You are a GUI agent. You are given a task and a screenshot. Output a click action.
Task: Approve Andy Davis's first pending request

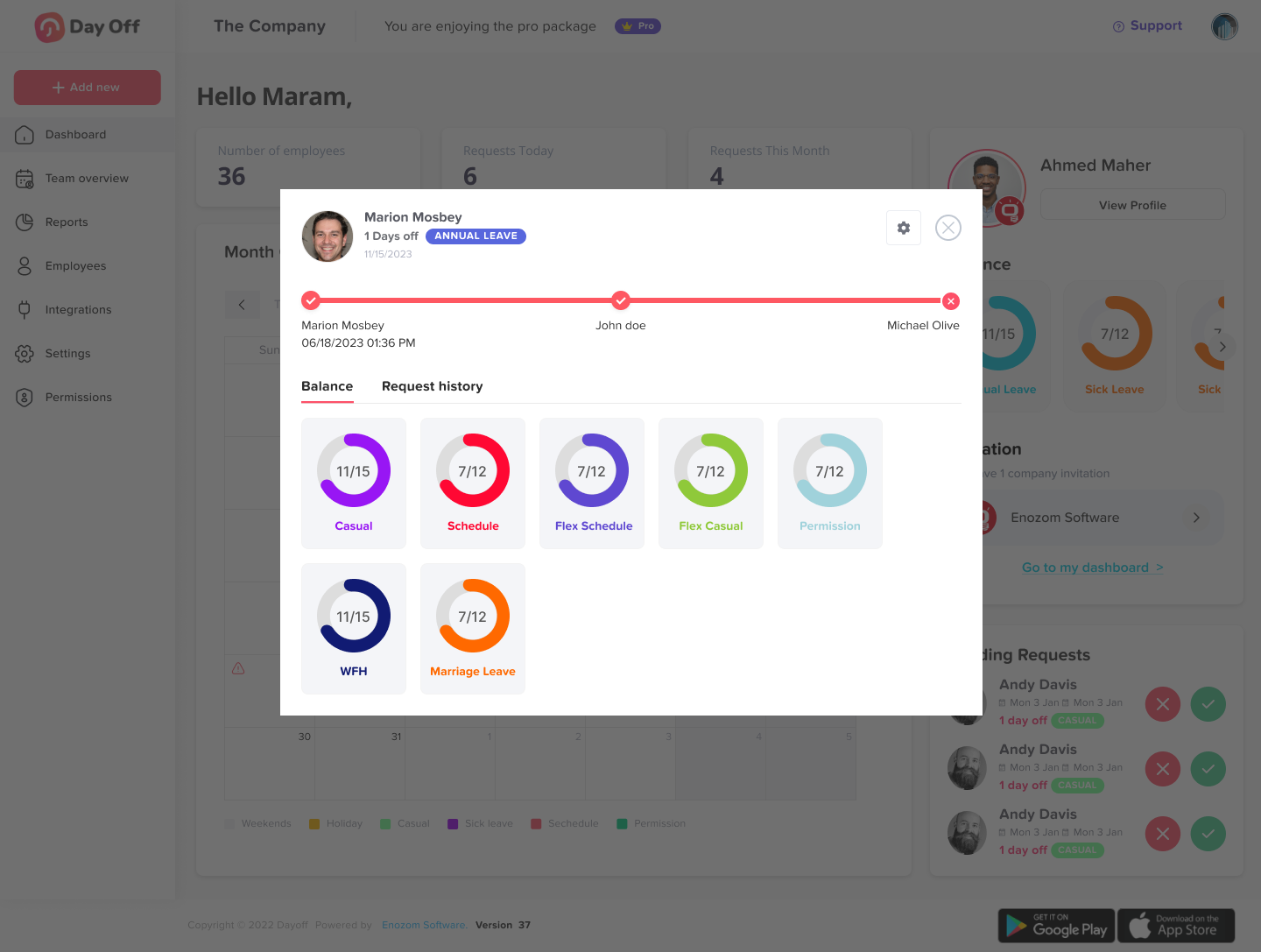(x=1208, y=704)
